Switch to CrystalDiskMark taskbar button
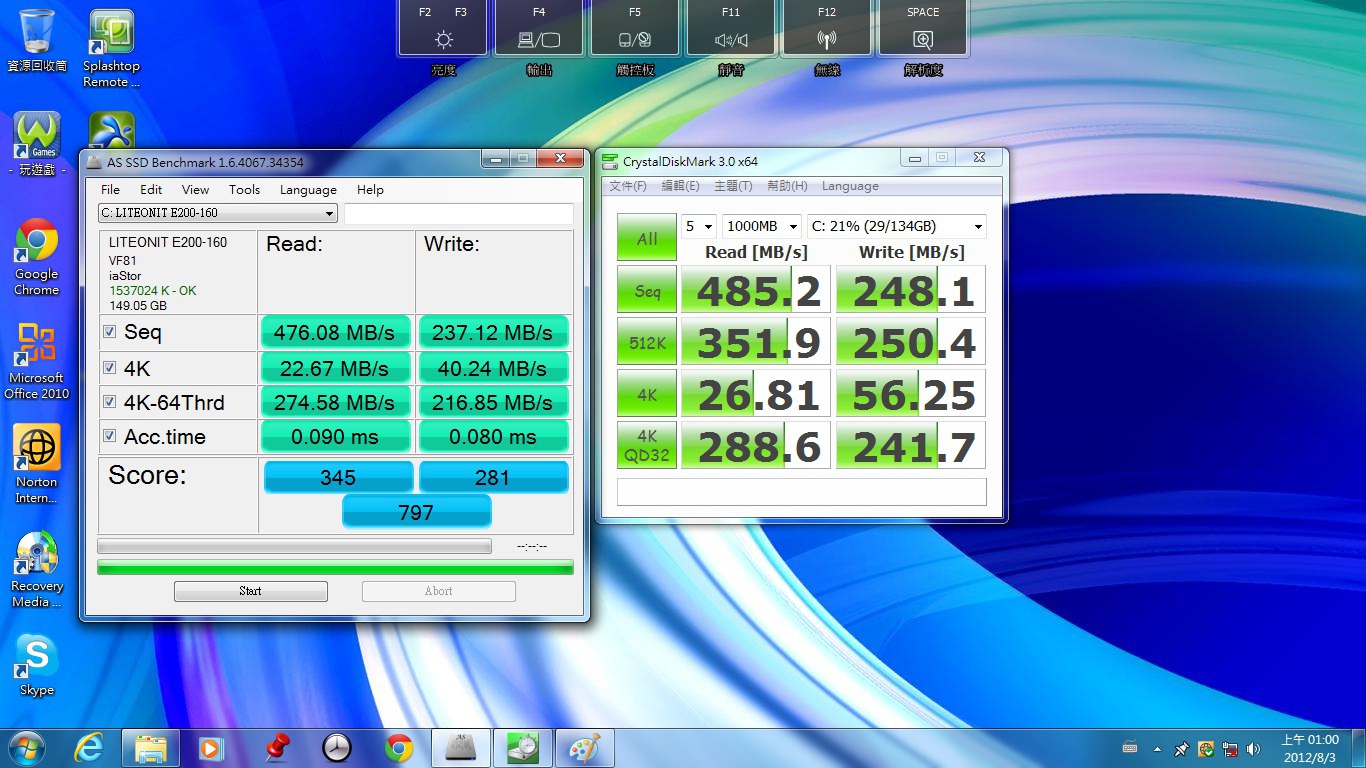 click(523, 748)
